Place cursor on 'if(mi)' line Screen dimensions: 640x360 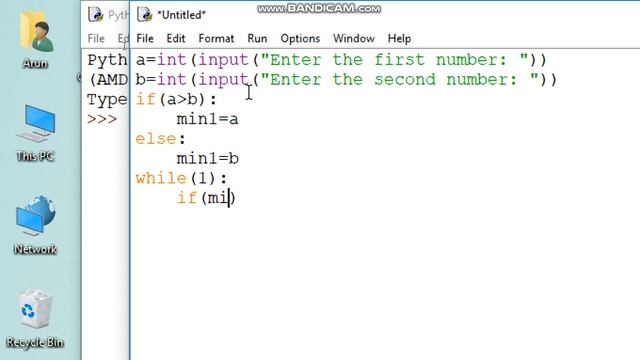coord(206,198)
